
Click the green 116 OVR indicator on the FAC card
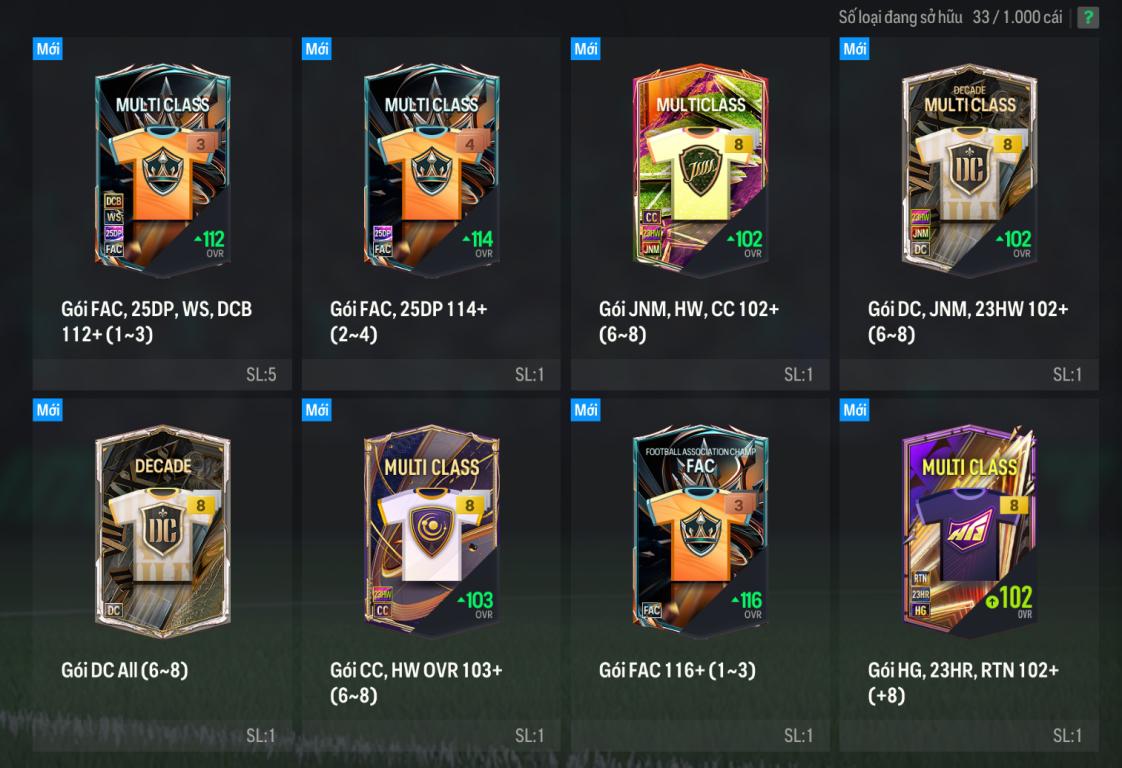(x=747, y=604)
